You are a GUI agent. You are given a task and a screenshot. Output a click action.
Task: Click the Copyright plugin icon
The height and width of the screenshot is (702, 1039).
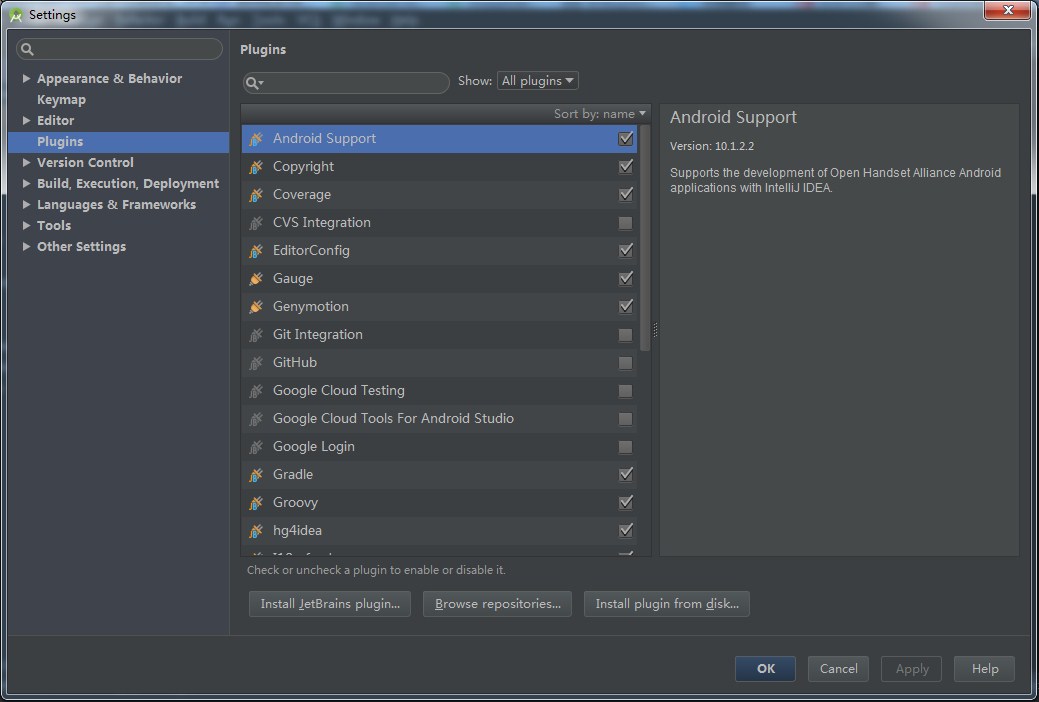pyautogui.click(x=256, y=167)
